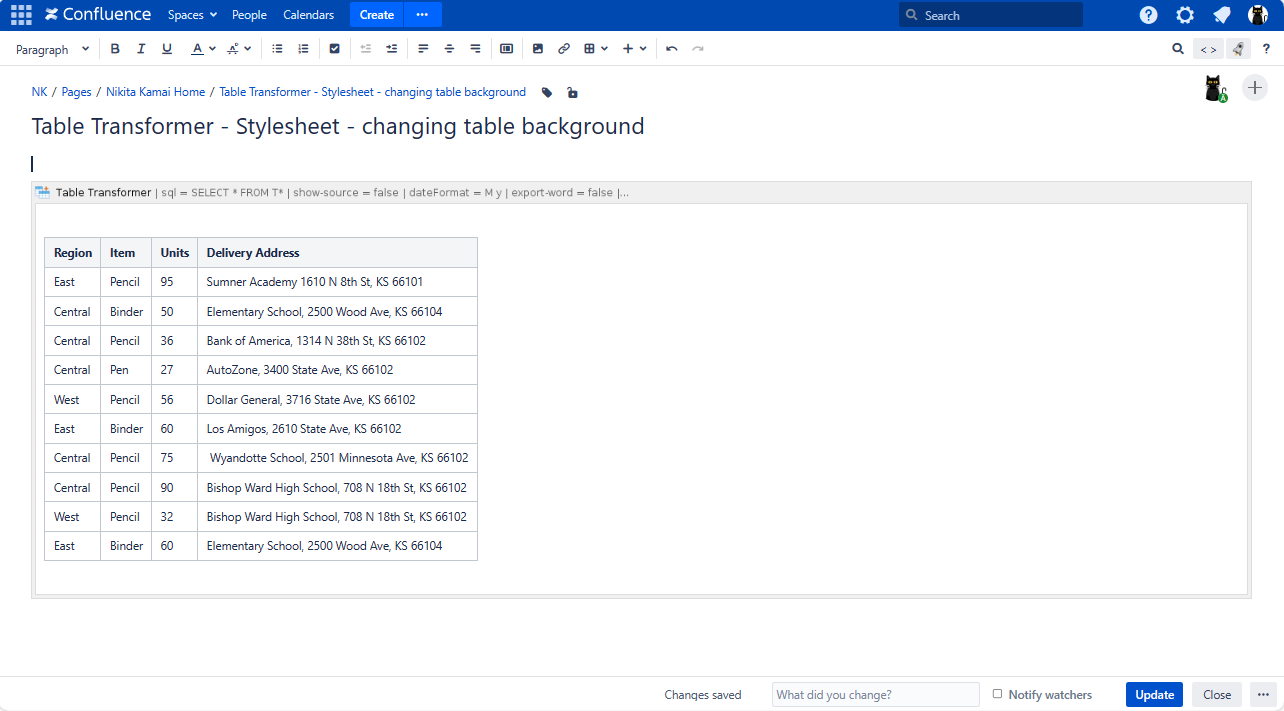Click the 'What did you change?' field
The width and height of the screenshot is (1284, 711).
pyautogui.click(x=875, y=694)
